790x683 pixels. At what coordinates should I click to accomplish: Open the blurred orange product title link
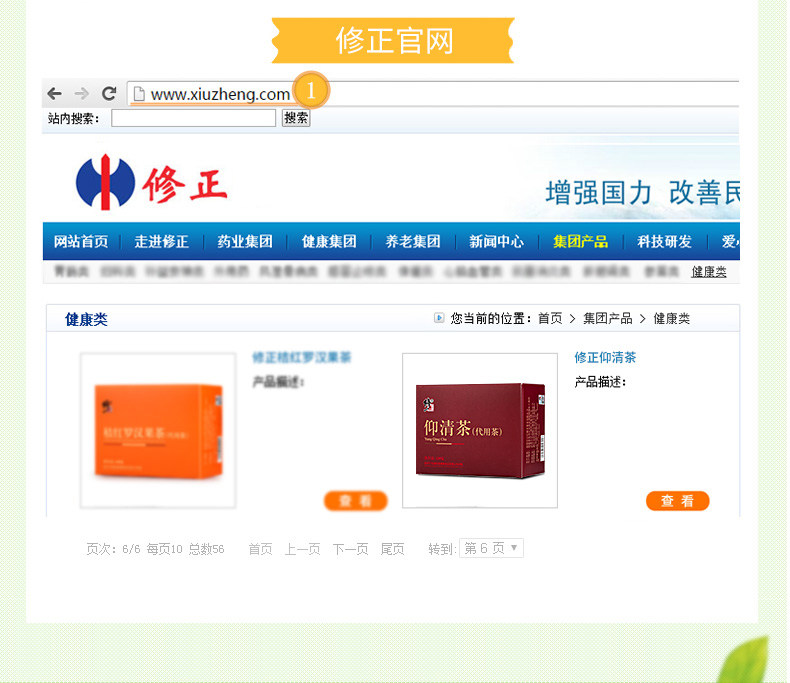[302, 358]
